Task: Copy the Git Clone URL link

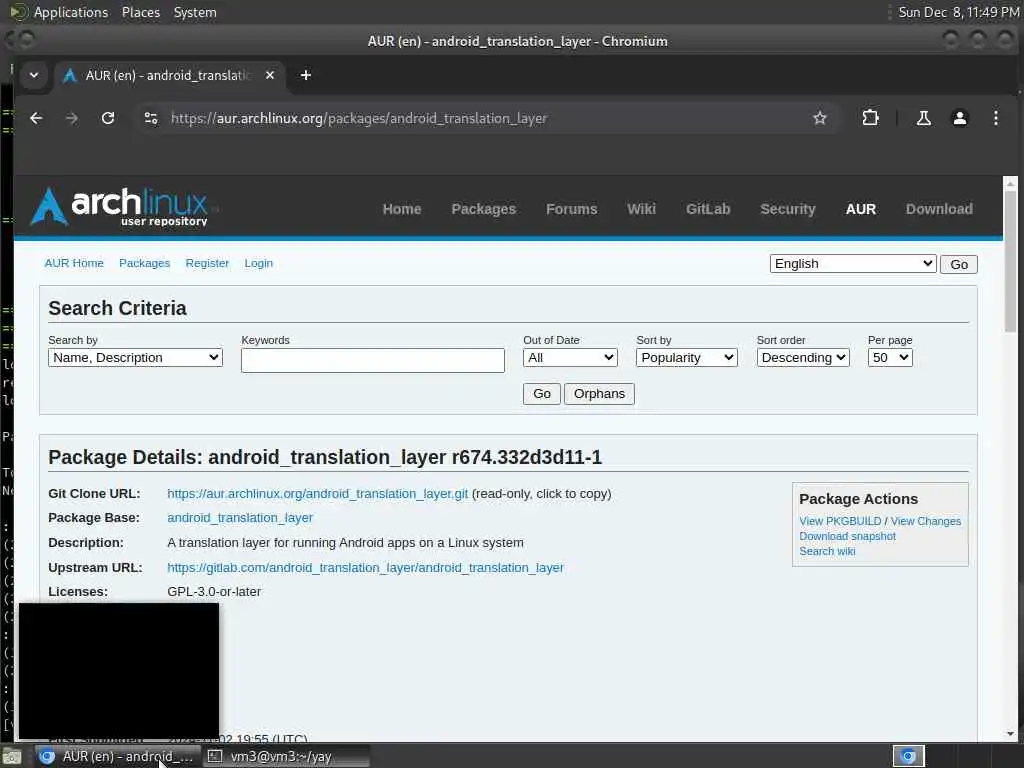Action: pos(317,494)
